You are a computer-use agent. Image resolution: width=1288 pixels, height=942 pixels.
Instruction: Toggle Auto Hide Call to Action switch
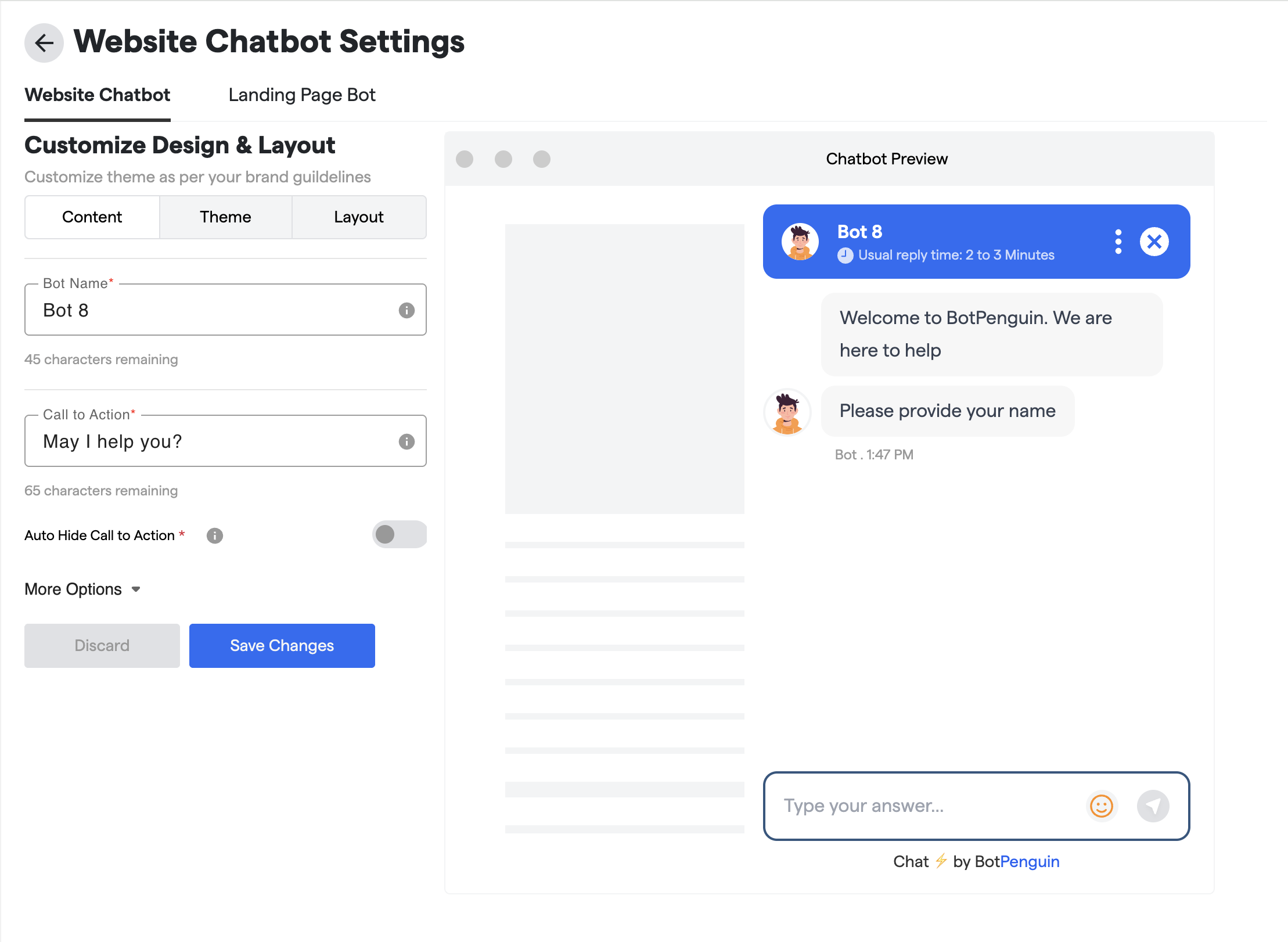coord(399,534)
